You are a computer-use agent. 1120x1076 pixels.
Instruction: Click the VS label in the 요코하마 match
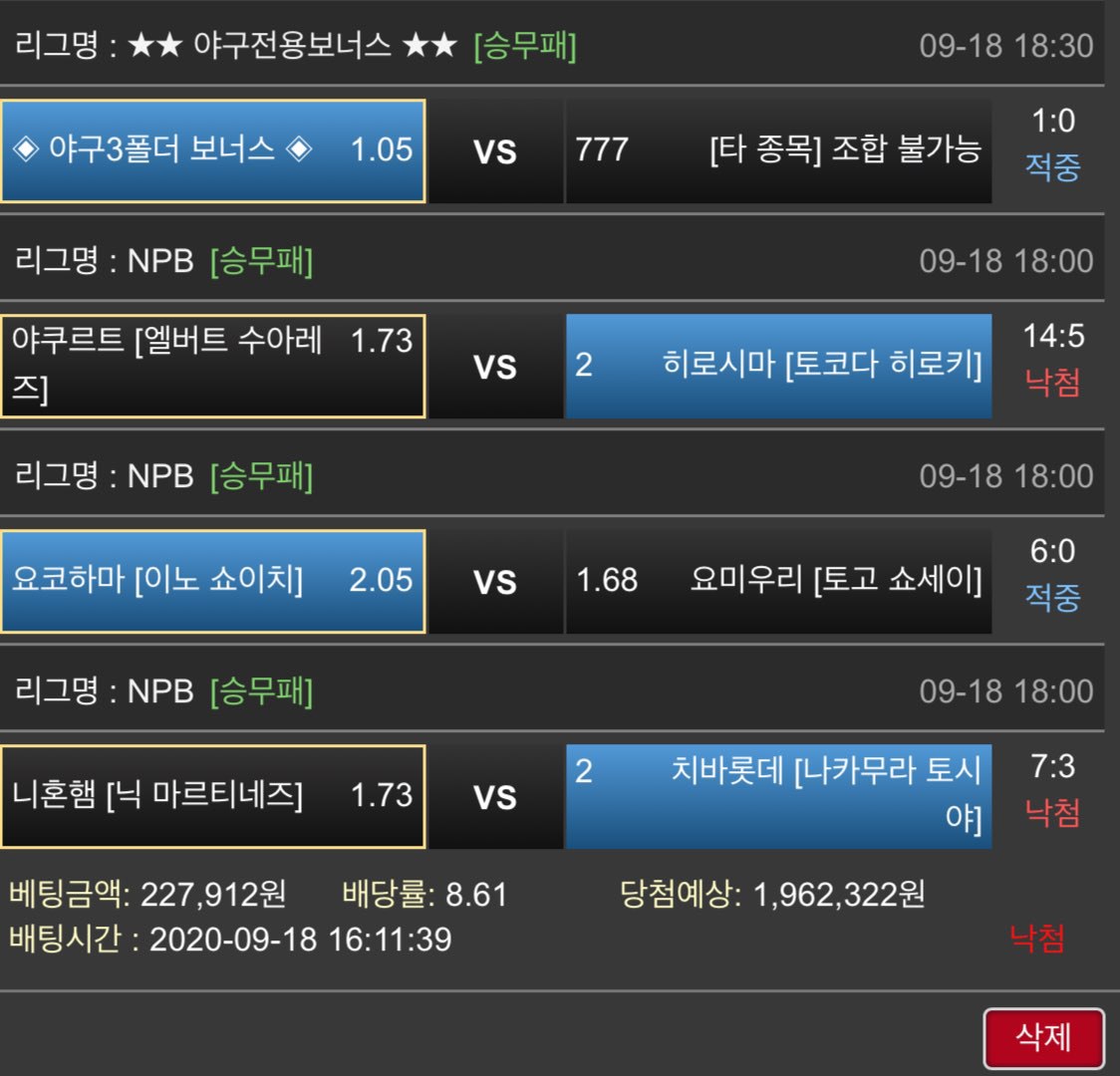tap(495, 582)
